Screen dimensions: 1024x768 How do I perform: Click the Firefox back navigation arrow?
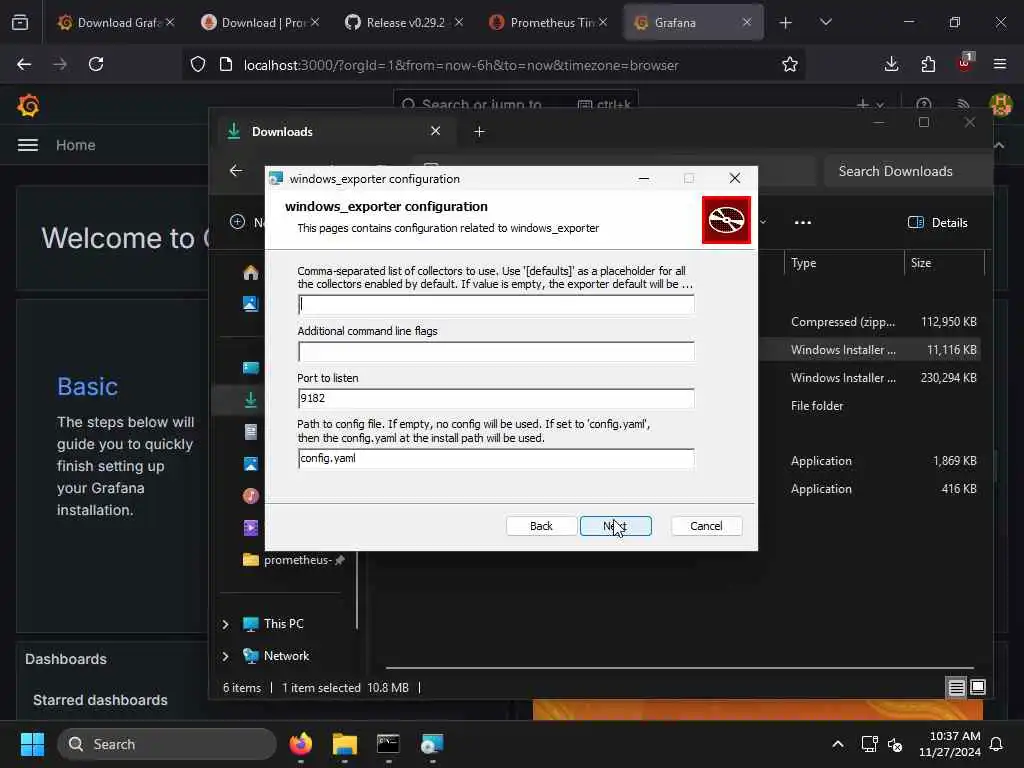coord(24,64)
